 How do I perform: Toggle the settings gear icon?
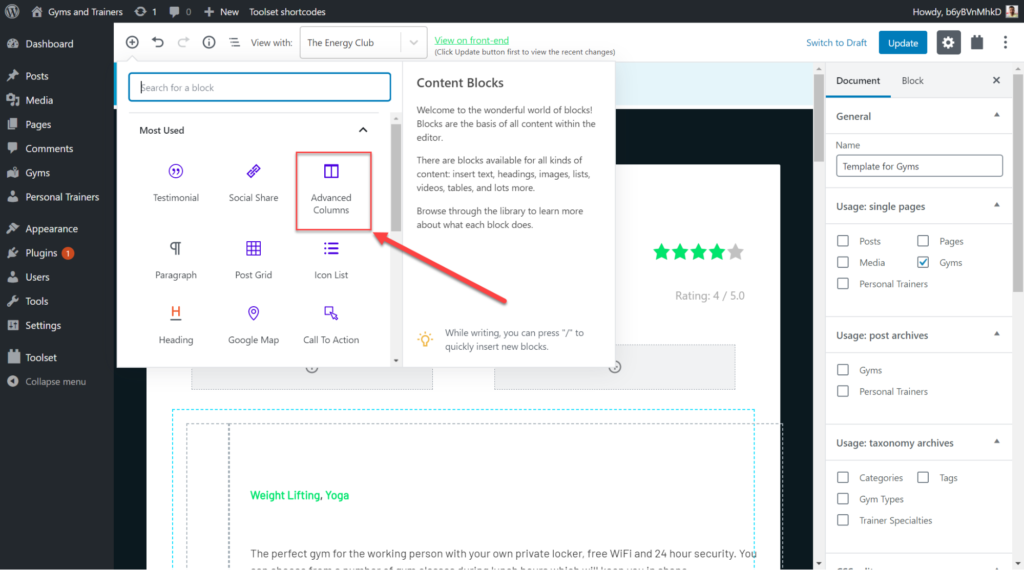point(948,43)
